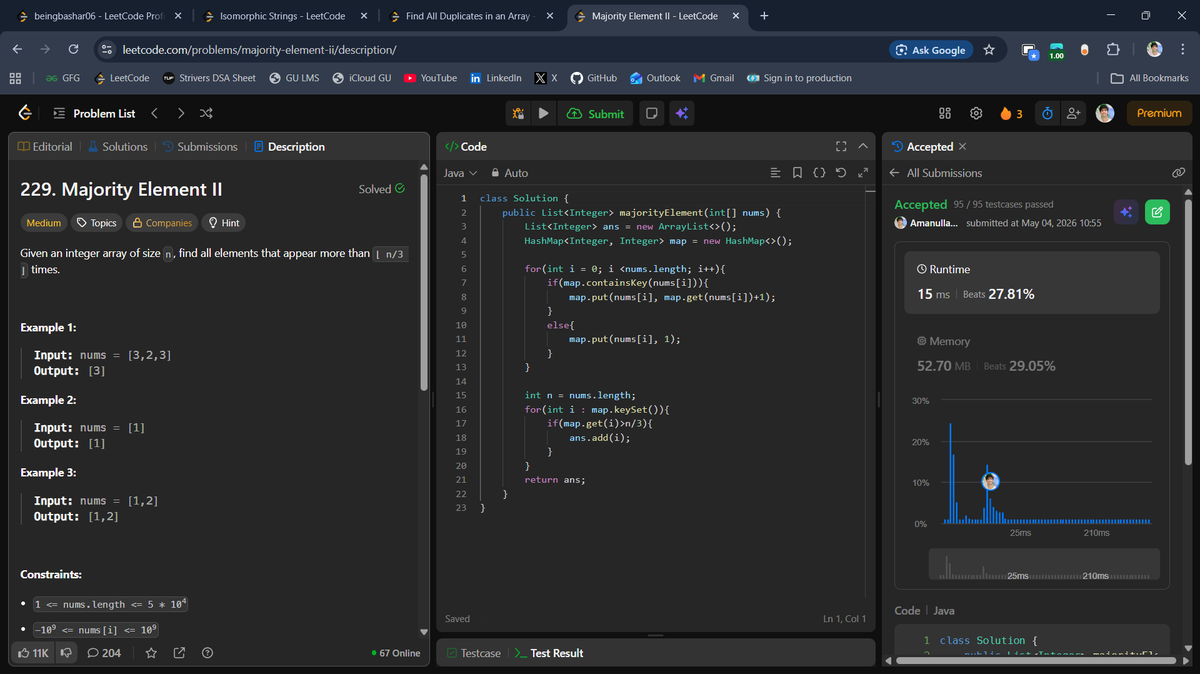Collapse the Code panel chevron
Screen dimensions: 1200x674
863,147
